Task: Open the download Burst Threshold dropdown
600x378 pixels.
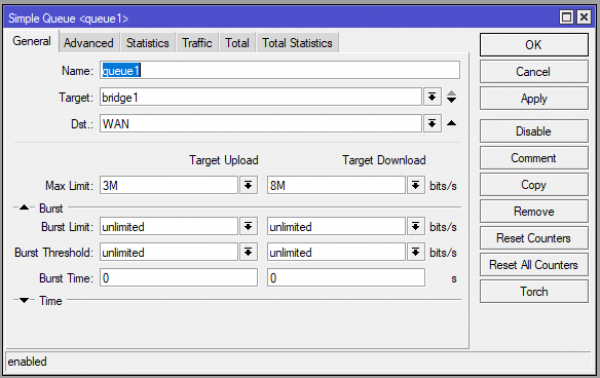Action: coord(416,252)
